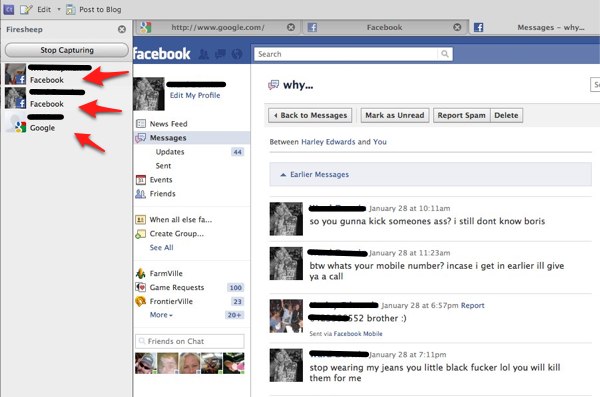
Task: Open News Feed in the sidebar
Action: [168, 124]
